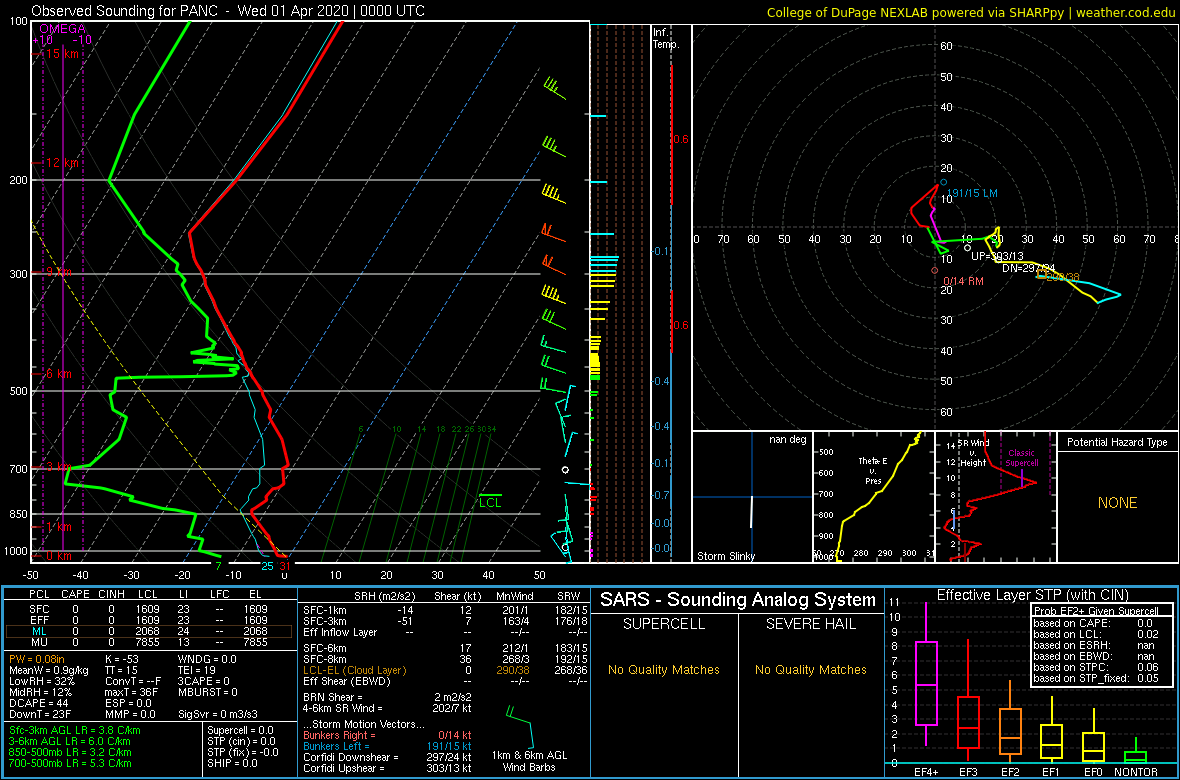Click 'SARS - Sounding Analog System' heading
The height and width of the screenshot is (780, 1180).
(x=738, y=600)
